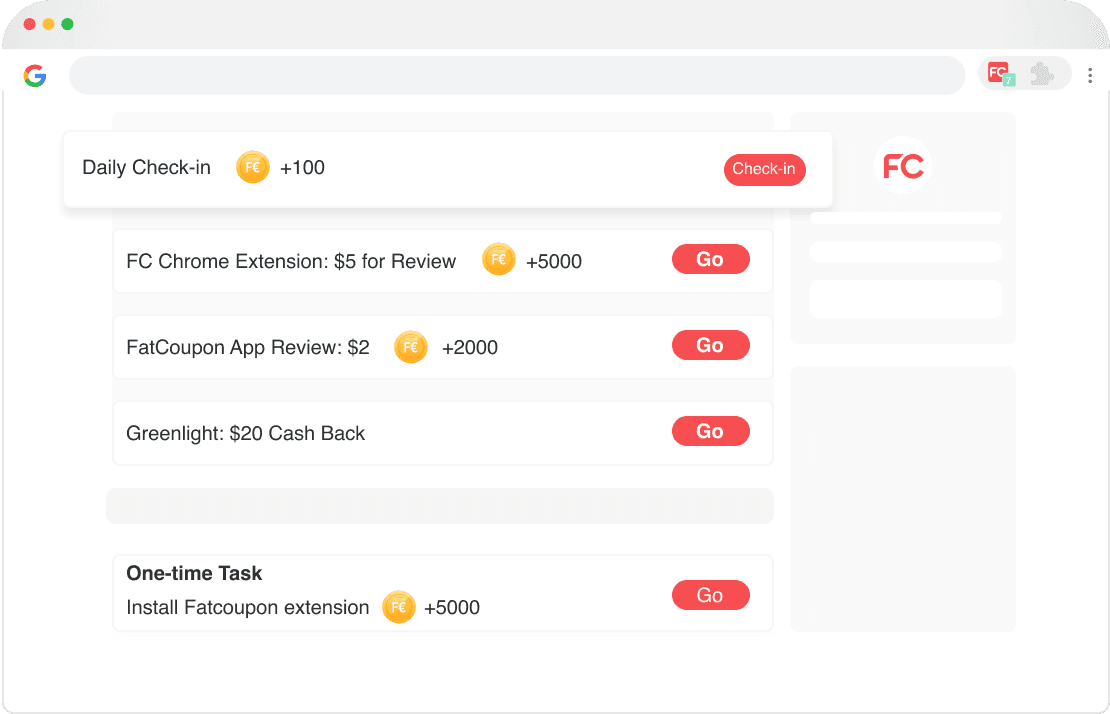
Task: Go to Install Fatcoupon extension task
Action: tap(711, 595)
